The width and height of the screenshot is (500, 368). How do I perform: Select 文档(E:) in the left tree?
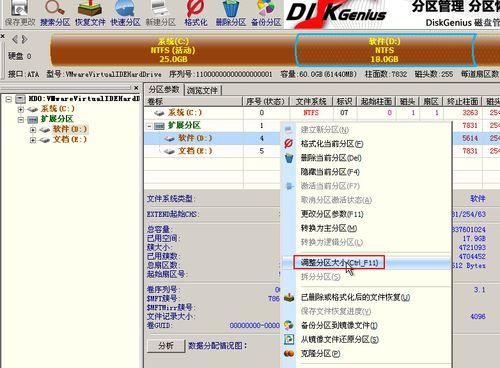[x=70, y=139]
